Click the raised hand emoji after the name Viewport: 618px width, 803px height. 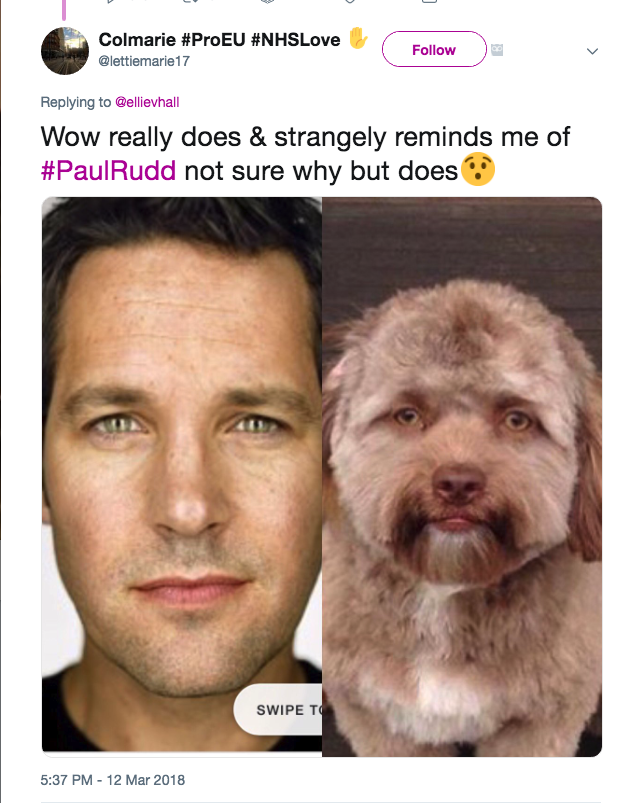click(358, 38)
